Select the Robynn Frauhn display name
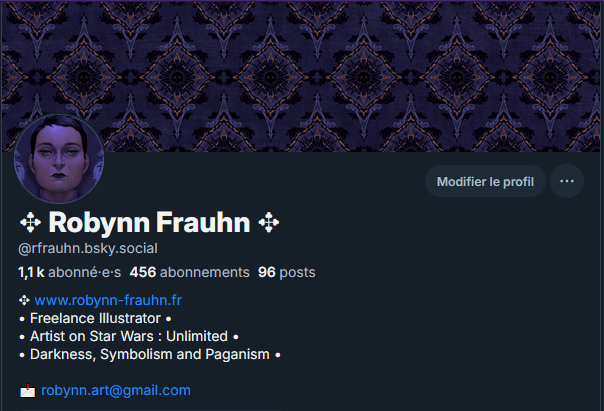Image resolution: width=604 pixels, height=411 pixels. (x=149, y=222)
